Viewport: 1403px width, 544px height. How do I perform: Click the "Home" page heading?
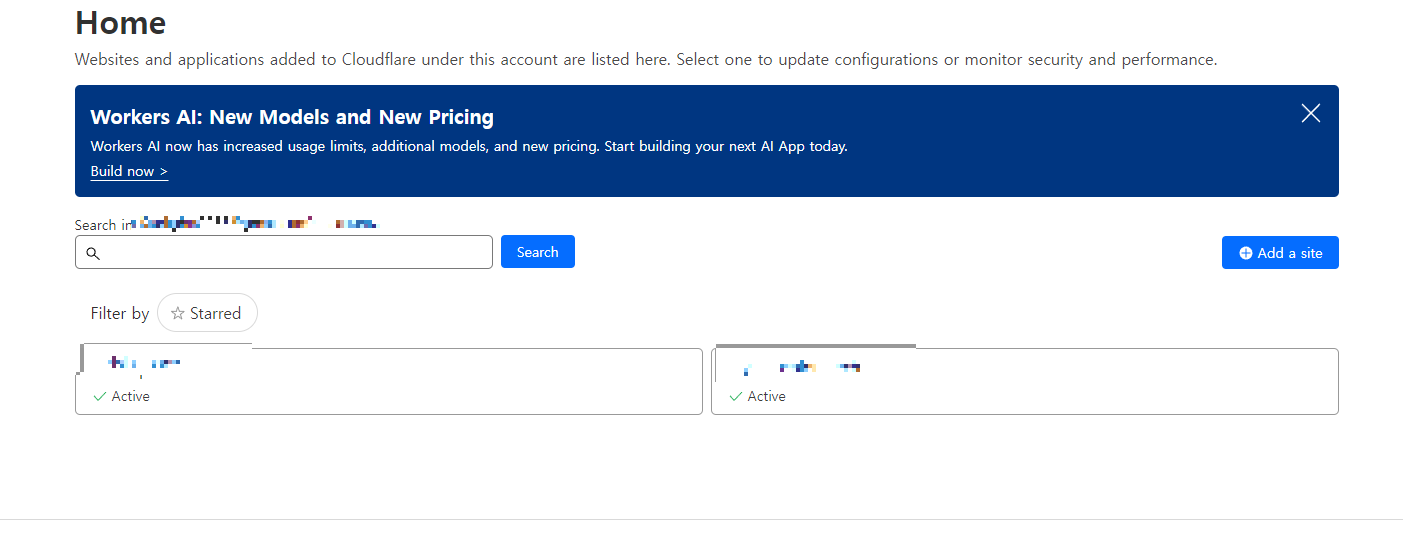pos(121,23)
